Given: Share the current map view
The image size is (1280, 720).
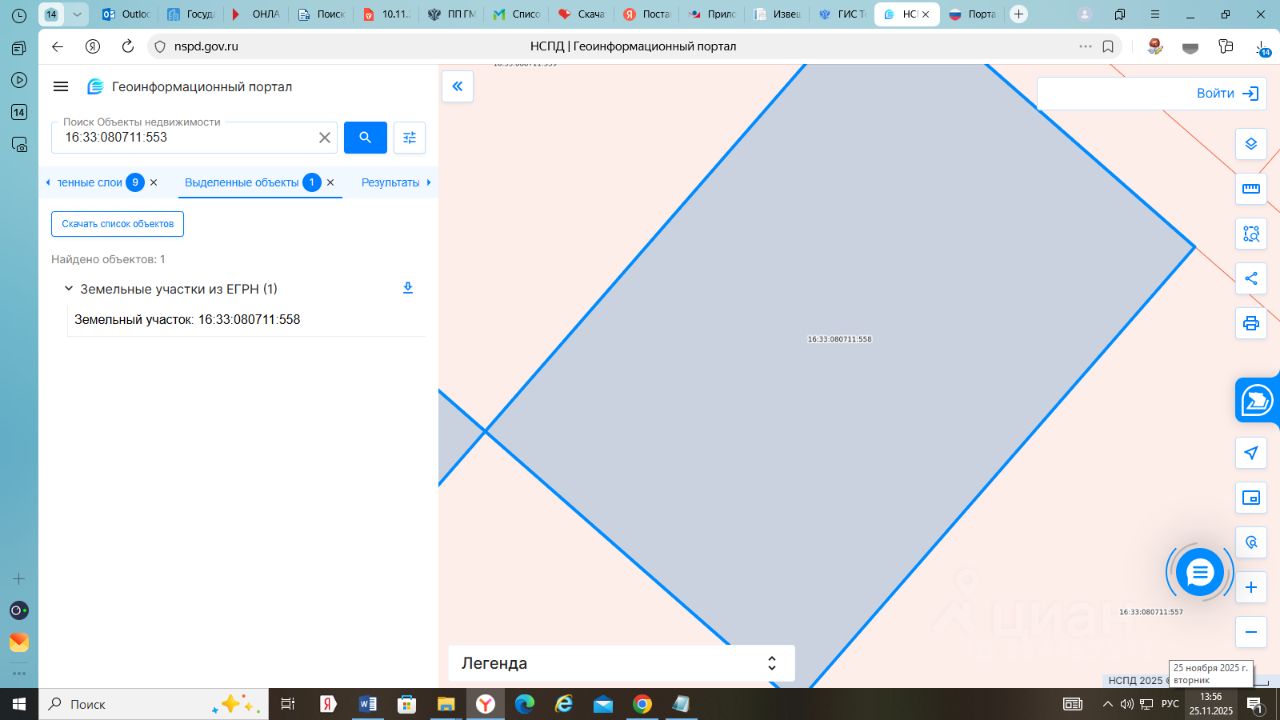Looking at the screenshot, I should (1251, 278).
